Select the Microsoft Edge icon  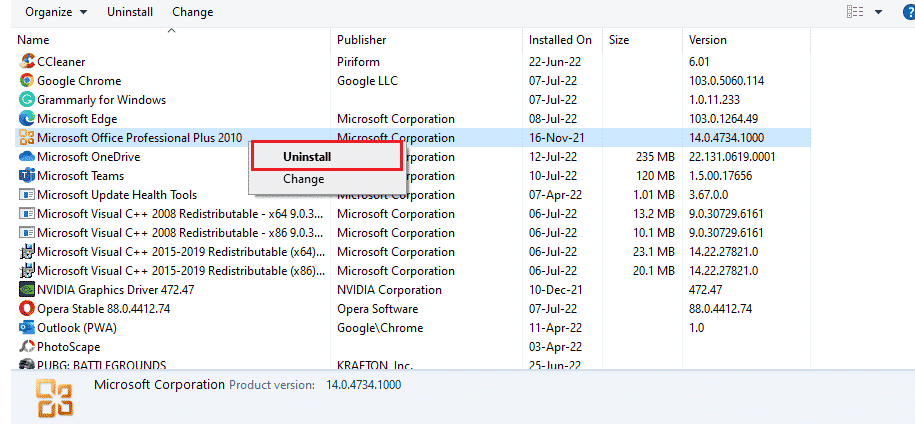(x=27, y=119)
